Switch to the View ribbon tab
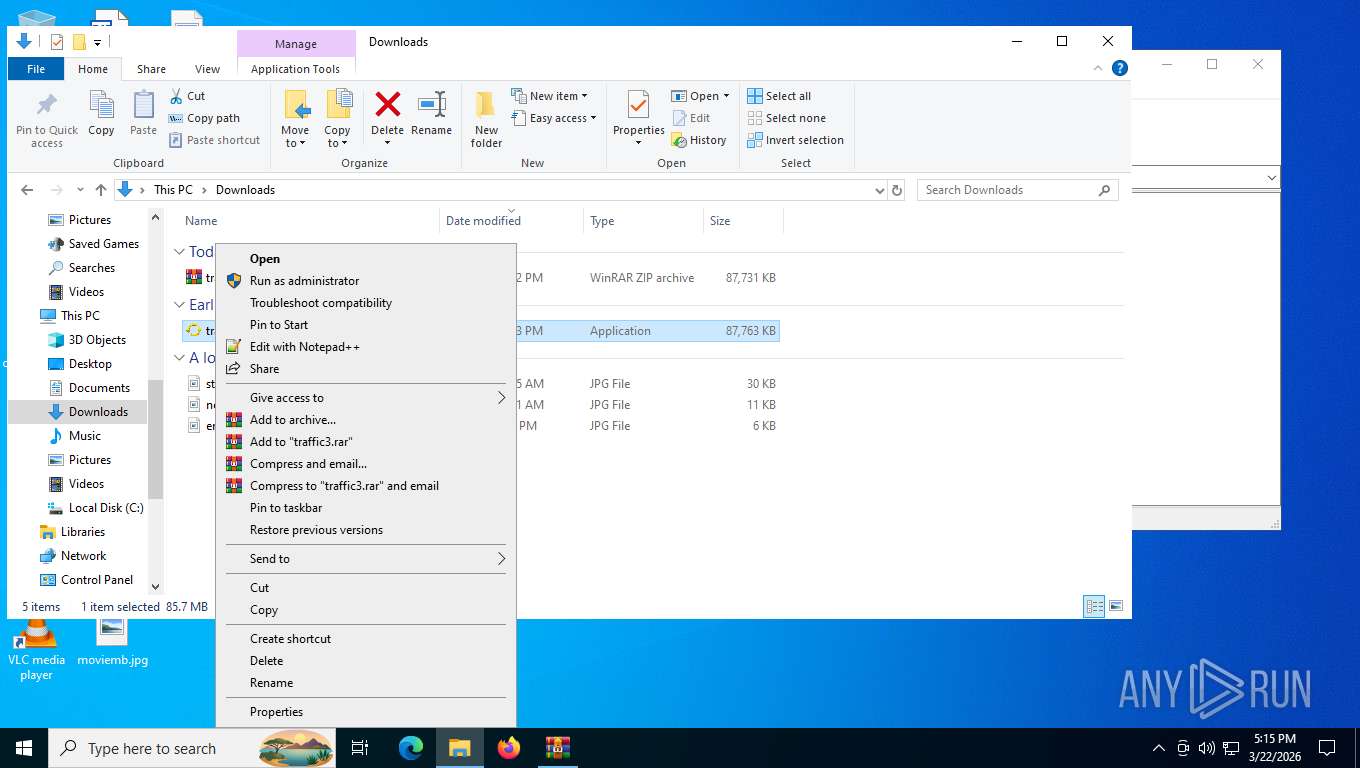Viewport: 1360px width, 768px height. click(x=207, y=69)
